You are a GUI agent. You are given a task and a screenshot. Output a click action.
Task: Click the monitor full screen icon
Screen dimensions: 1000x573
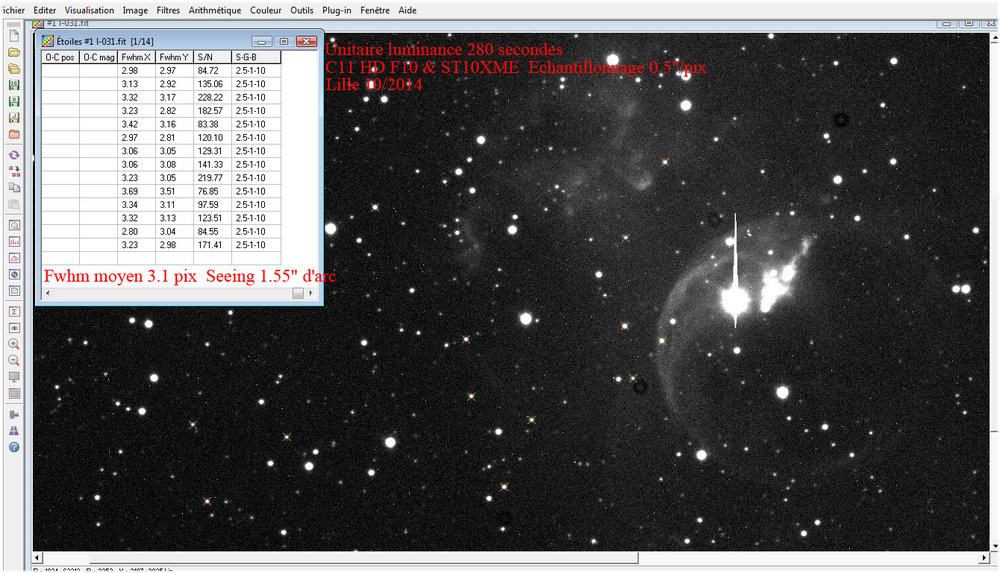click(14, 377)
